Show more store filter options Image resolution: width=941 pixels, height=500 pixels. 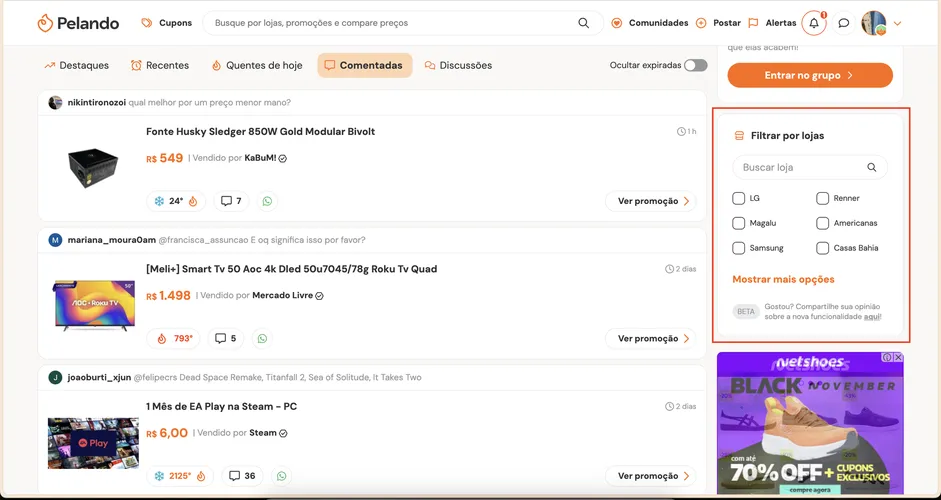(783, 279)
